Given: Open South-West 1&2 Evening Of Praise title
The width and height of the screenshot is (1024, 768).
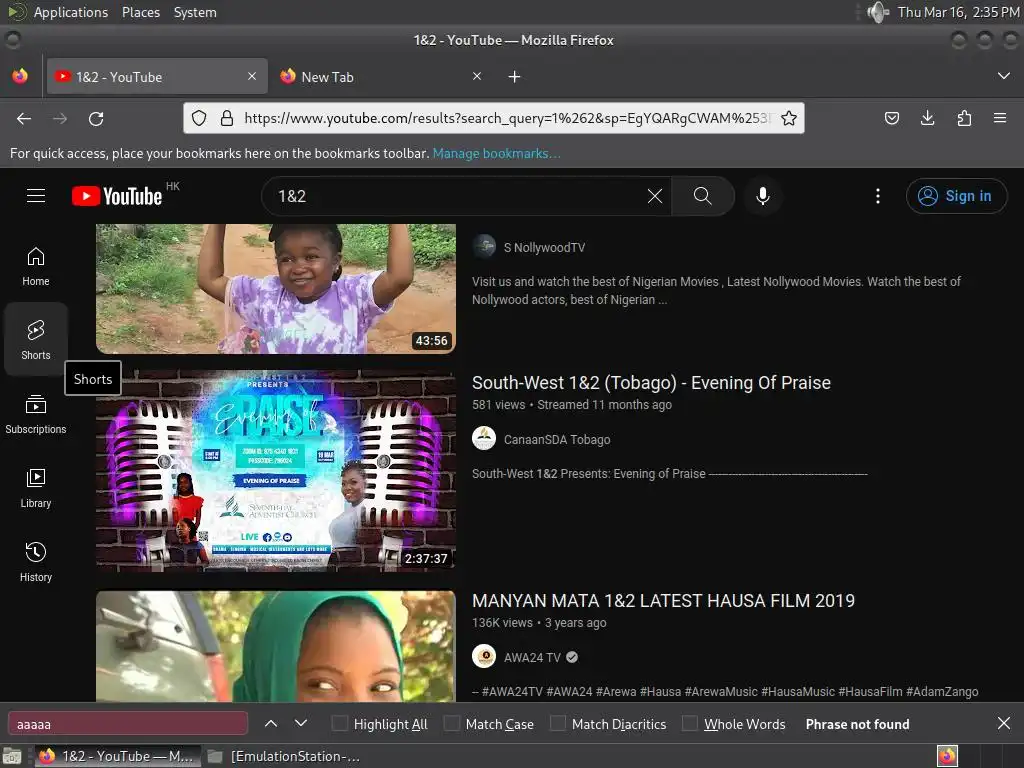Looking at the screenshot, I should pos(651,383).
